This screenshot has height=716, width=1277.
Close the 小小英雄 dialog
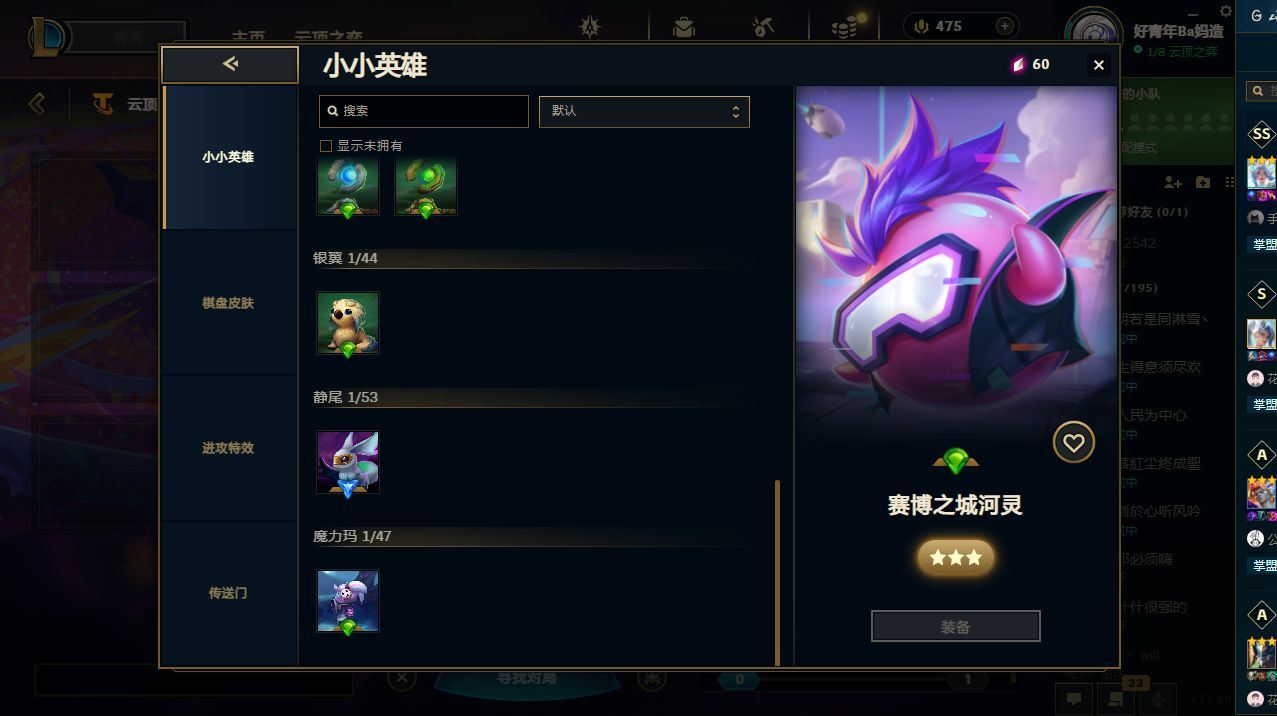pyautogui.click(x=1098, y=65)
